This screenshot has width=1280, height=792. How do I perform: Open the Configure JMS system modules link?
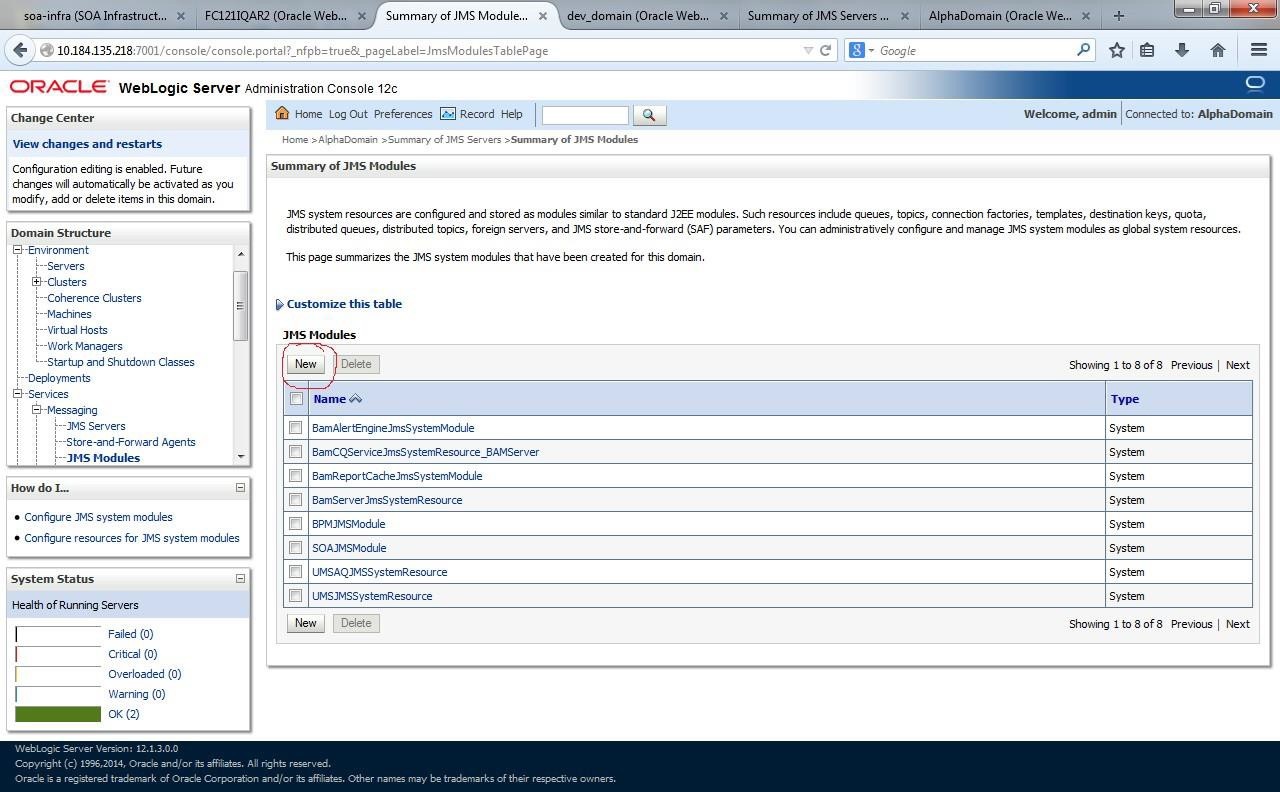click(x=98, y=517)
